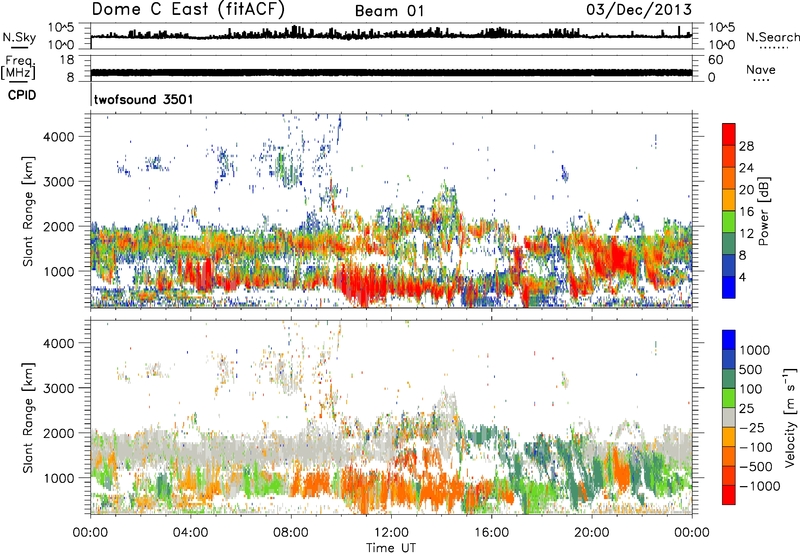Viewport: 800px width, 554px height.
Task: Click the blue top Velocity colorbar segment
Action: [729, 340]
